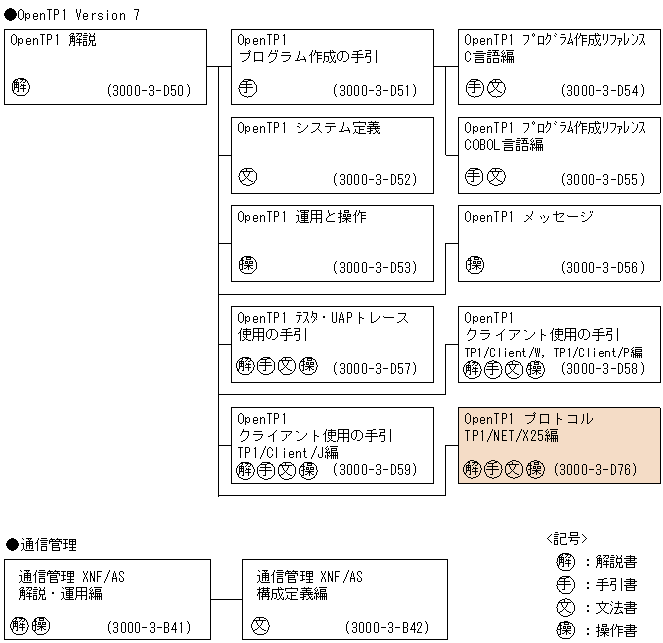The height and width of the screenshot is (643, 663).
Task: Click the 文 symbol in the C言語編 box
Action: 496,88
